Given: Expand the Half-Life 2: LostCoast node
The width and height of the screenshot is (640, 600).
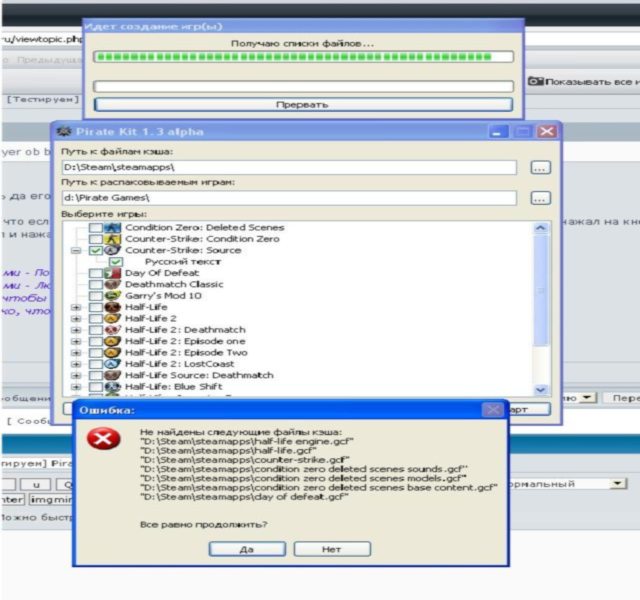Looking at the screenshot, I should coord(76,364).
